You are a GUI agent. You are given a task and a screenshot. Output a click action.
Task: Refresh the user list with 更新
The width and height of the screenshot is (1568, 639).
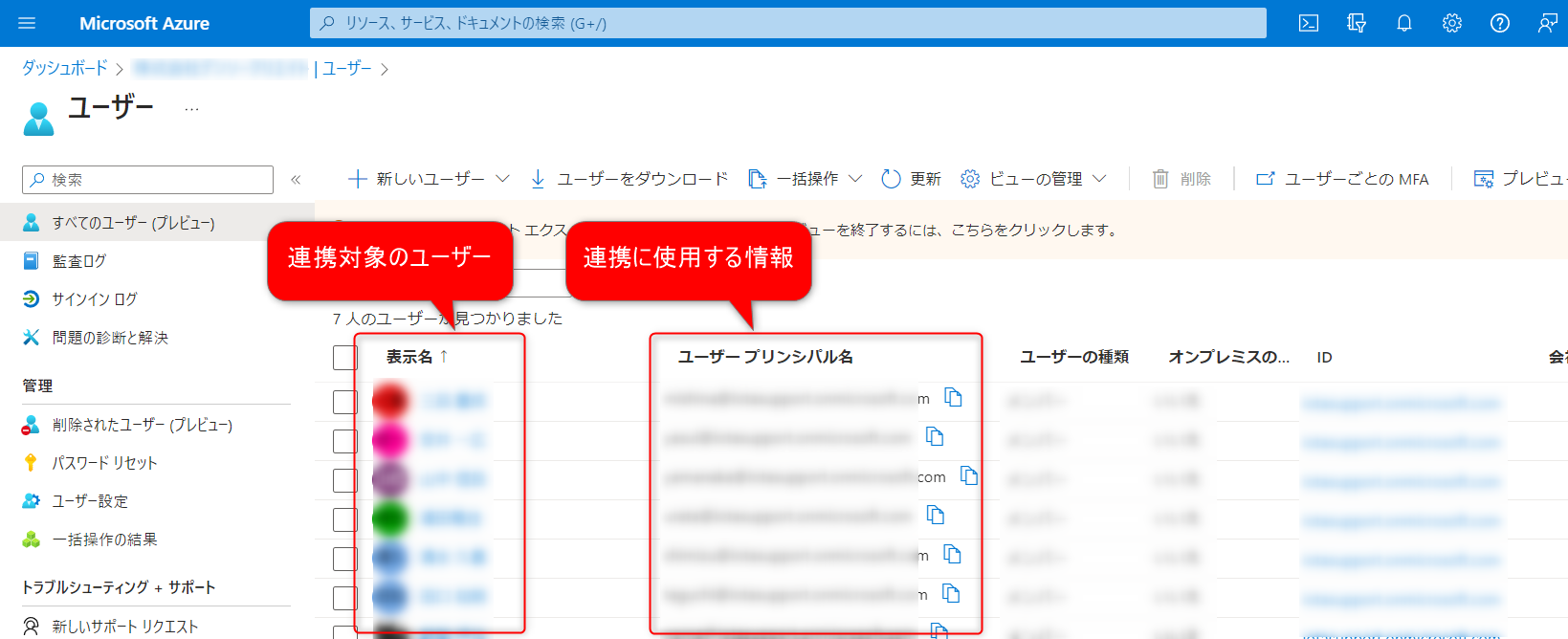tap(911, 179)
